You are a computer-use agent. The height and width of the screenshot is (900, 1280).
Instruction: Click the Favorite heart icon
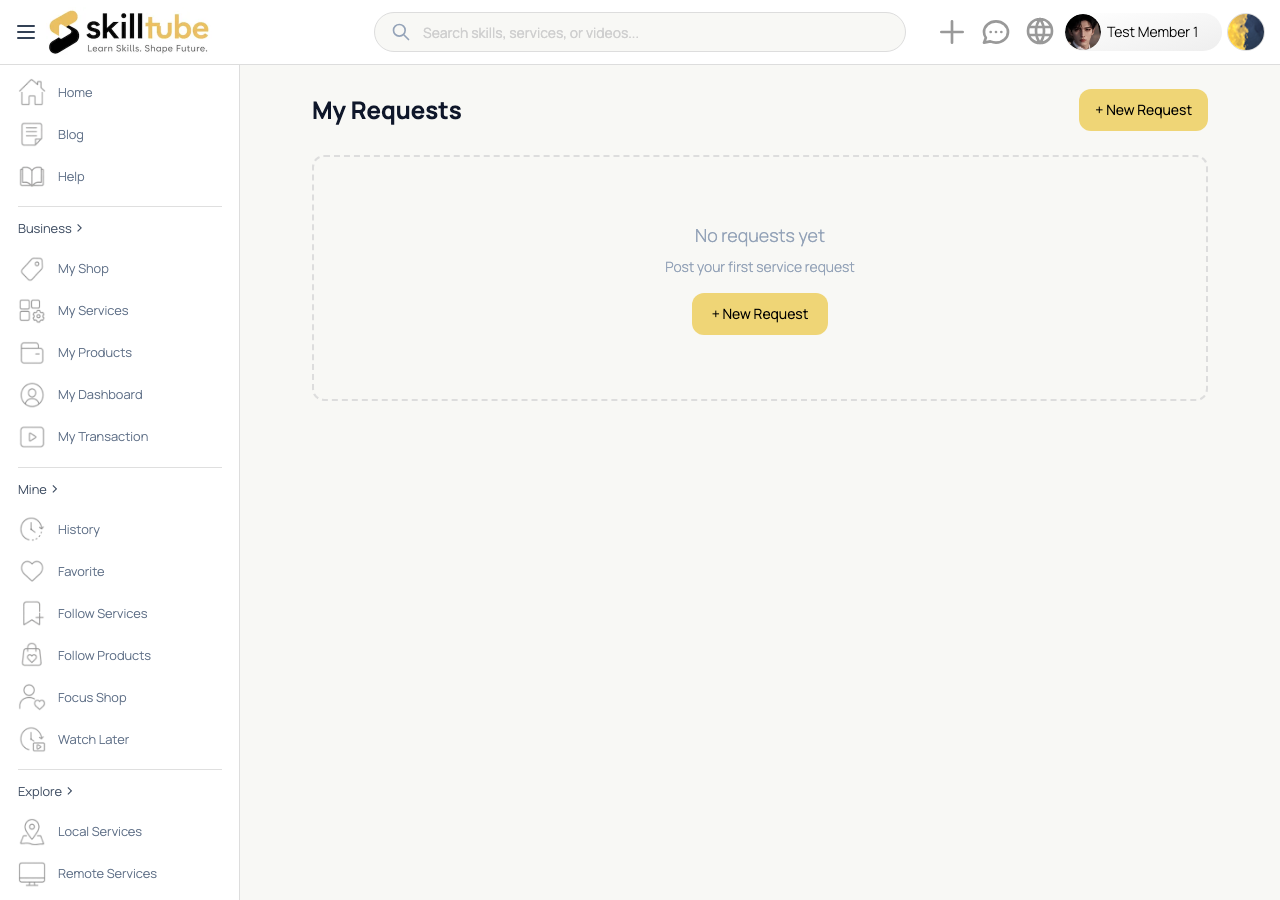pos(32,571)
